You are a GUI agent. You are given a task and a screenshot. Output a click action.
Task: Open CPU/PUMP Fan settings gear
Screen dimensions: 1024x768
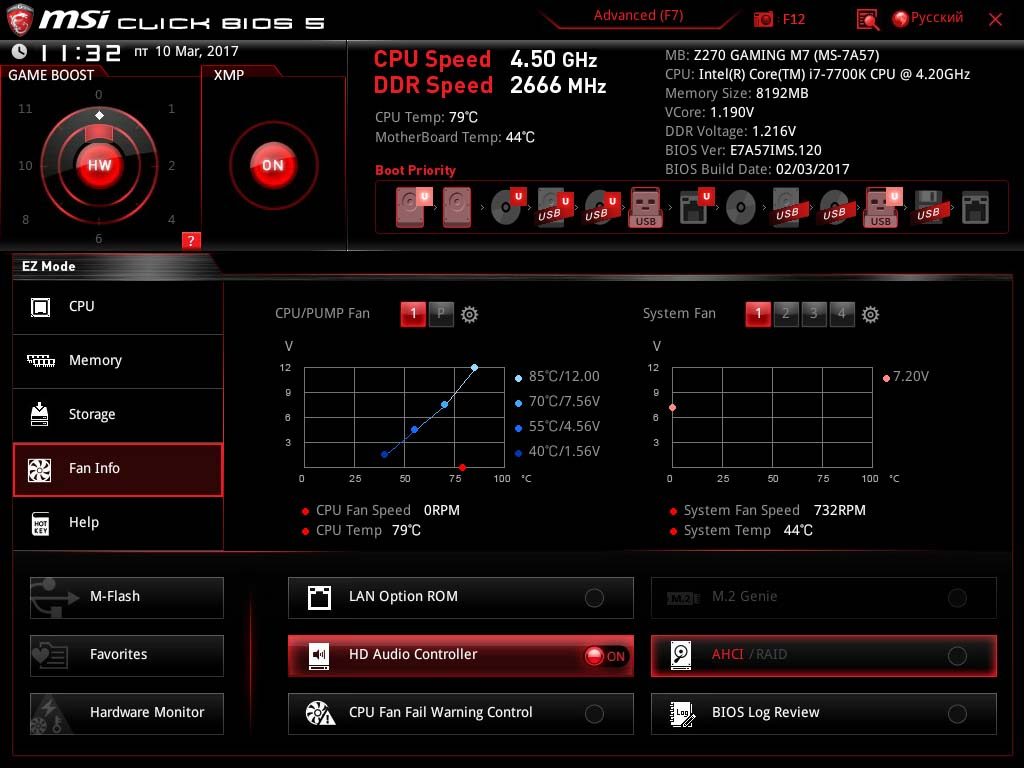coord(469,314)
